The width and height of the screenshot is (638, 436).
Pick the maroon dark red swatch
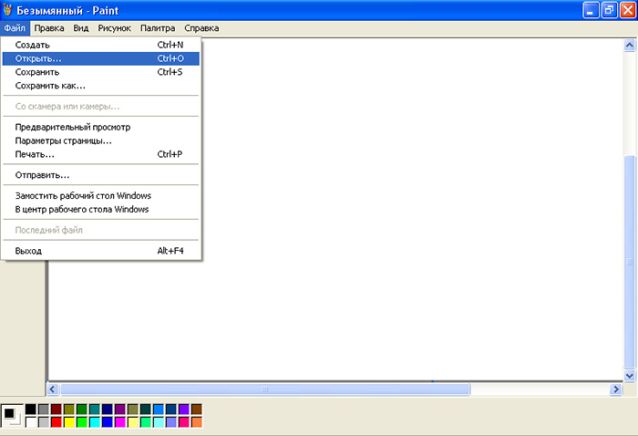coord(56,409)
